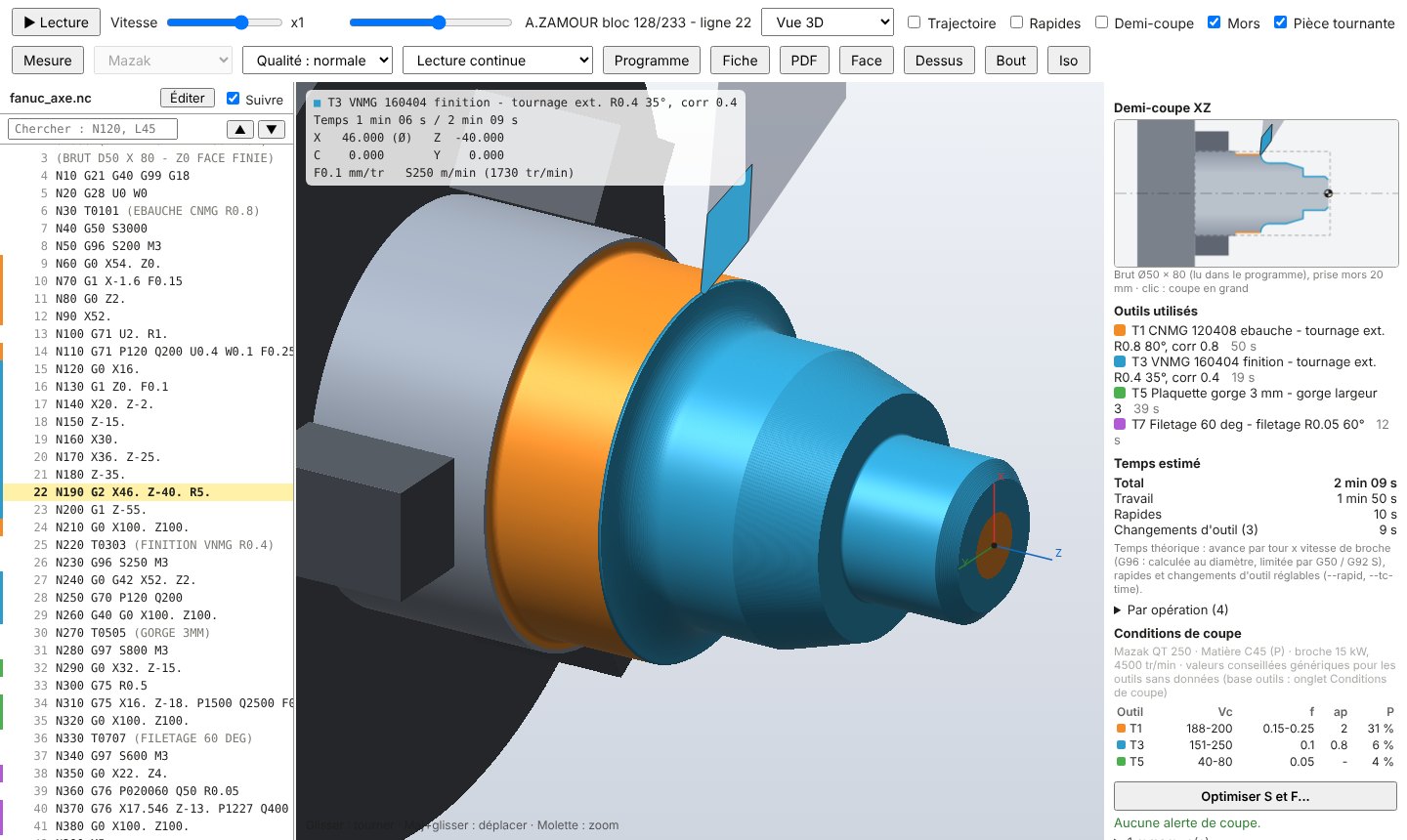Open the Programme view

pyautogui.click(x=652, y=61)
